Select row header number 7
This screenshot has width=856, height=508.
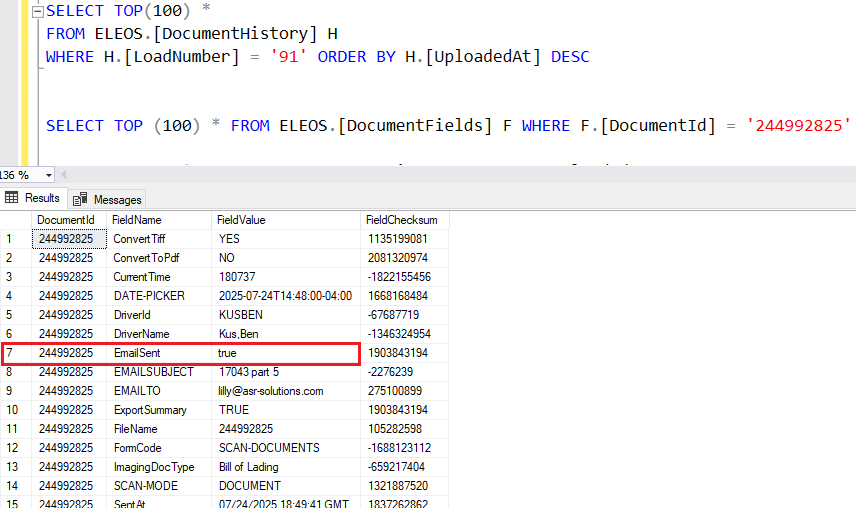pos(16,353)
